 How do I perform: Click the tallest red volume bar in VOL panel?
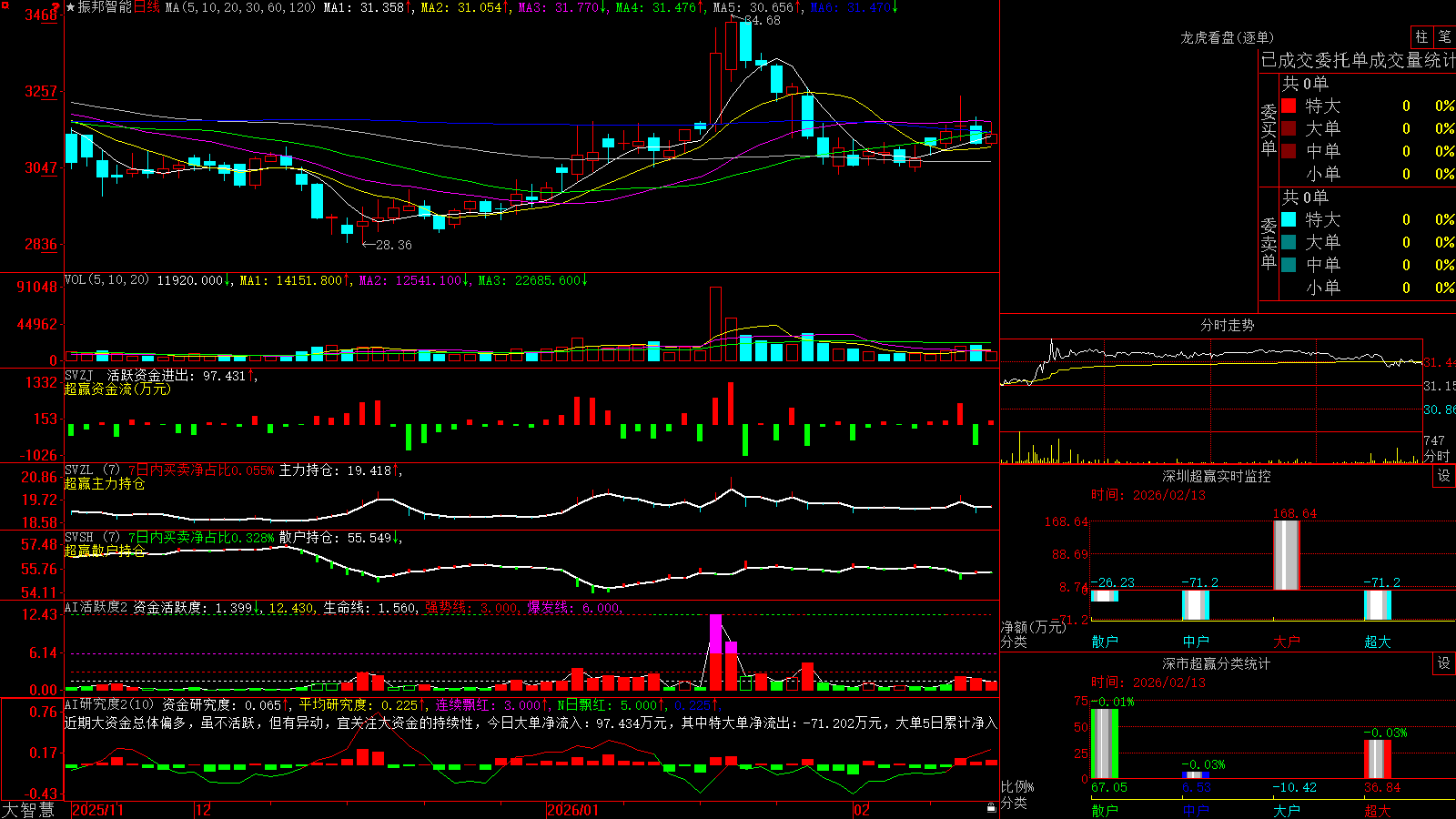(715, 324)
